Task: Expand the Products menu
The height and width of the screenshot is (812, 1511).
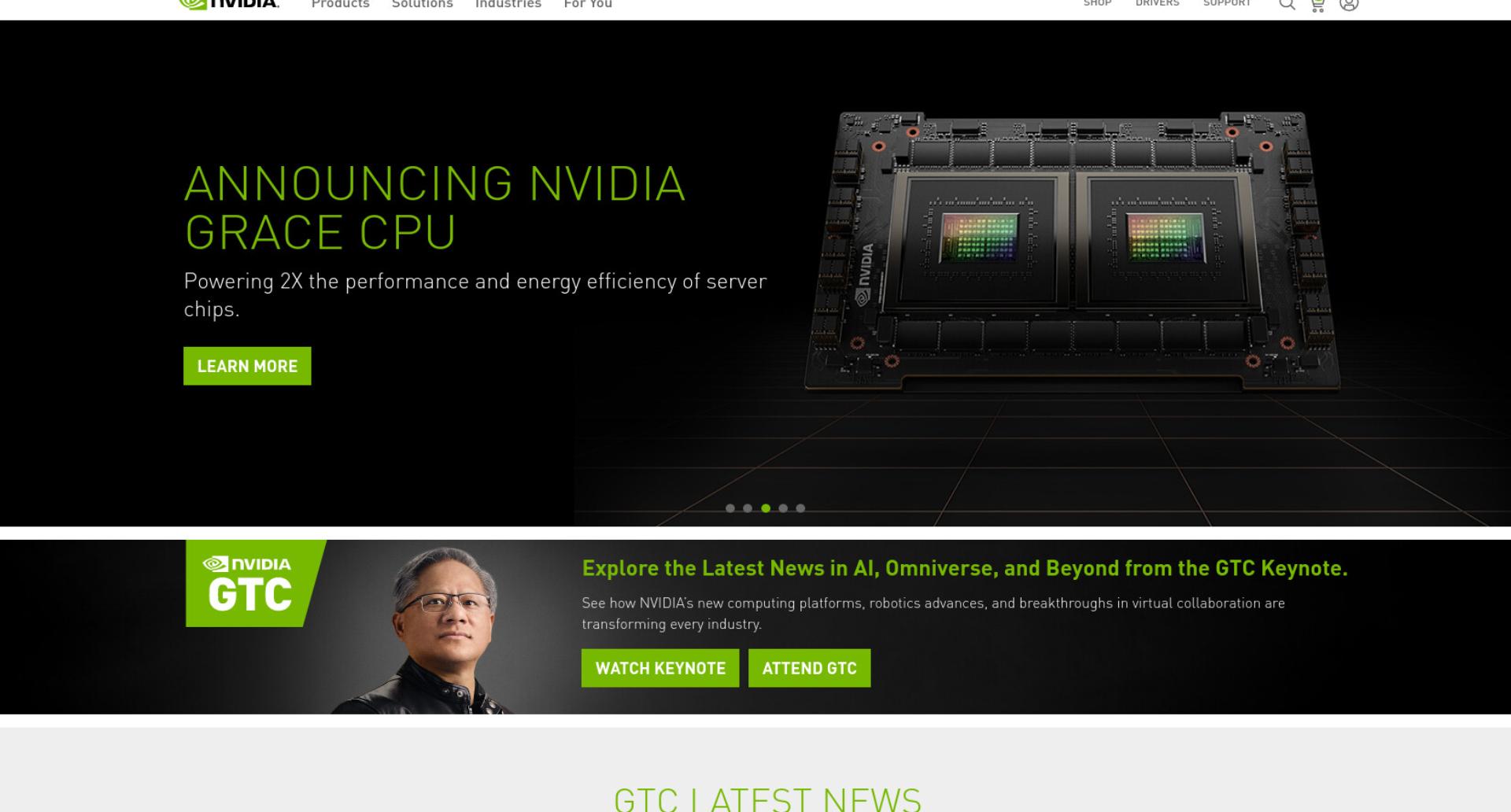Action: click(340, 4)
